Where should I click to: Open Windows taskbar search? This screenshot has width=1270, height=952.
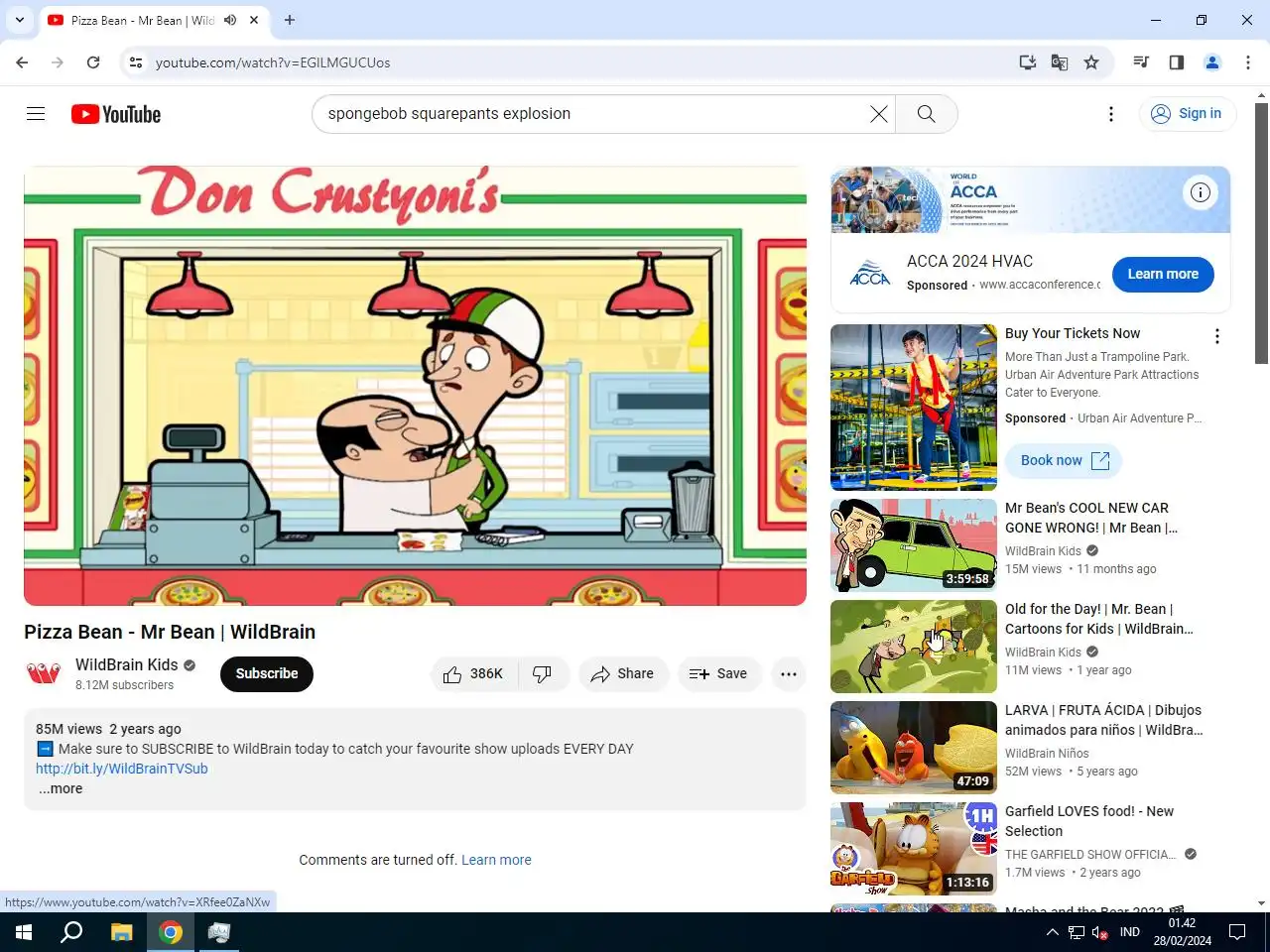pyautogui.click(x=71, y=932)
